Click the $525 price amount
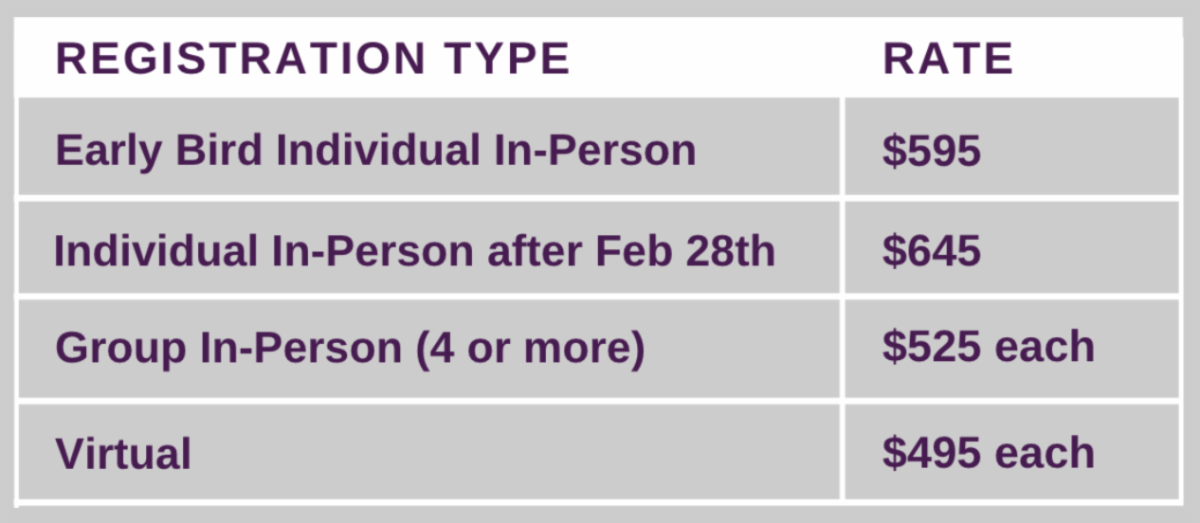The image size is (1200, 523). [932, 347]
